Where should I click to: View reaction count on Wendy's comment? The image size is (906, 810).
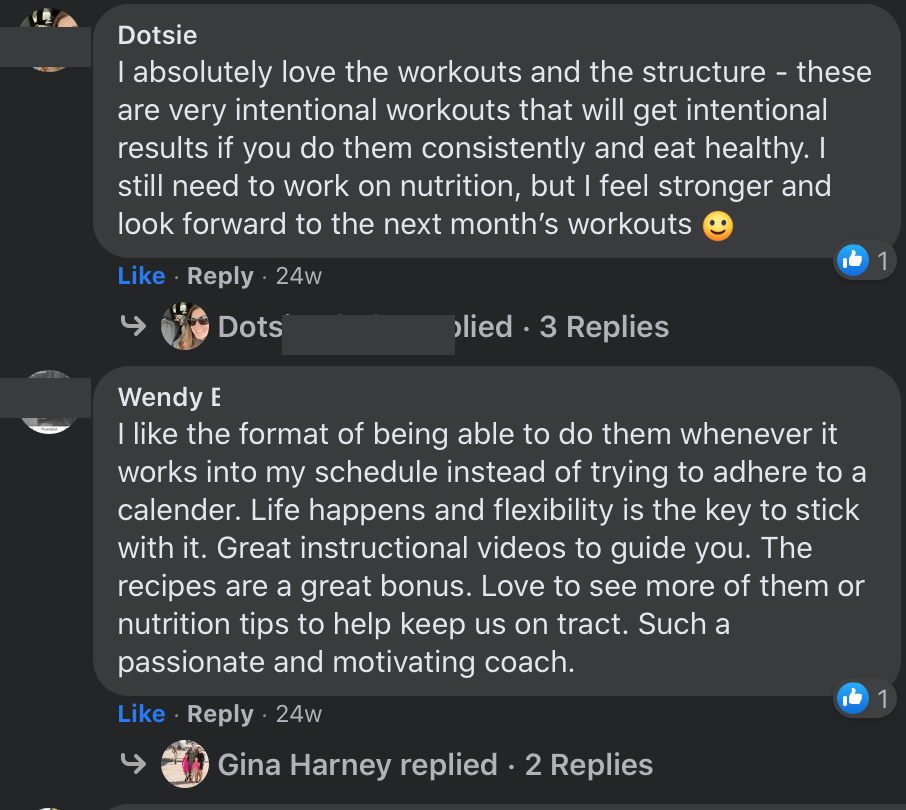[882, 699]
